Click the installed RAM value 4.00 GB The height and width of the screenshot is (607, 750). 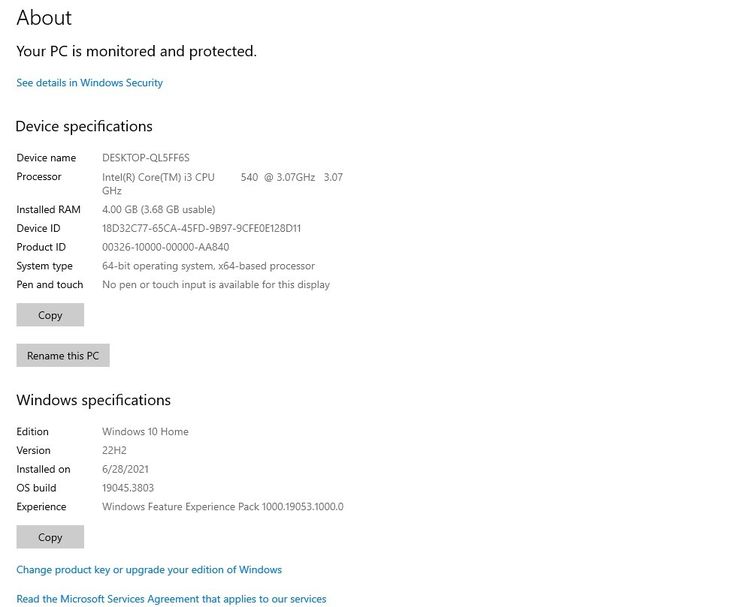[158, 210]
